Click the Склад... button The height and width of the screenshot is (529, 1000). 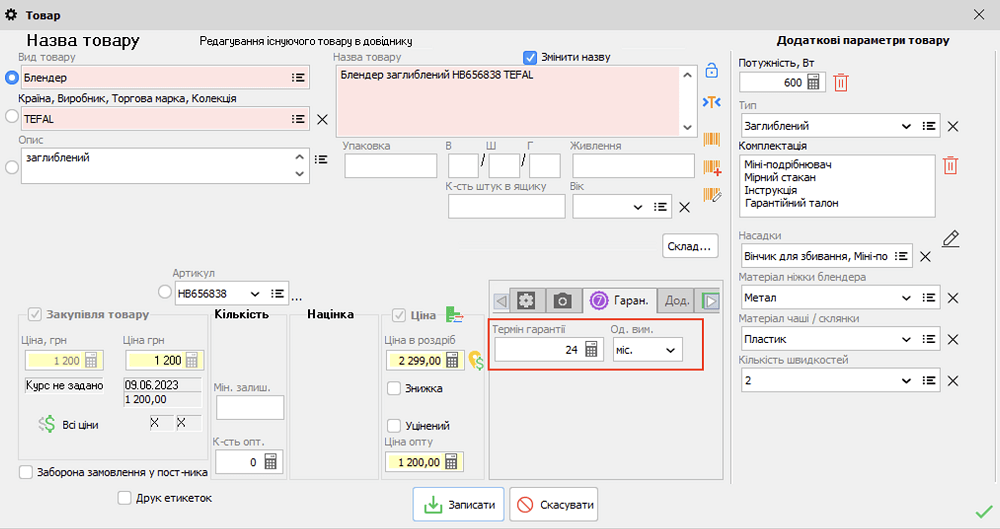coord(690,245)
